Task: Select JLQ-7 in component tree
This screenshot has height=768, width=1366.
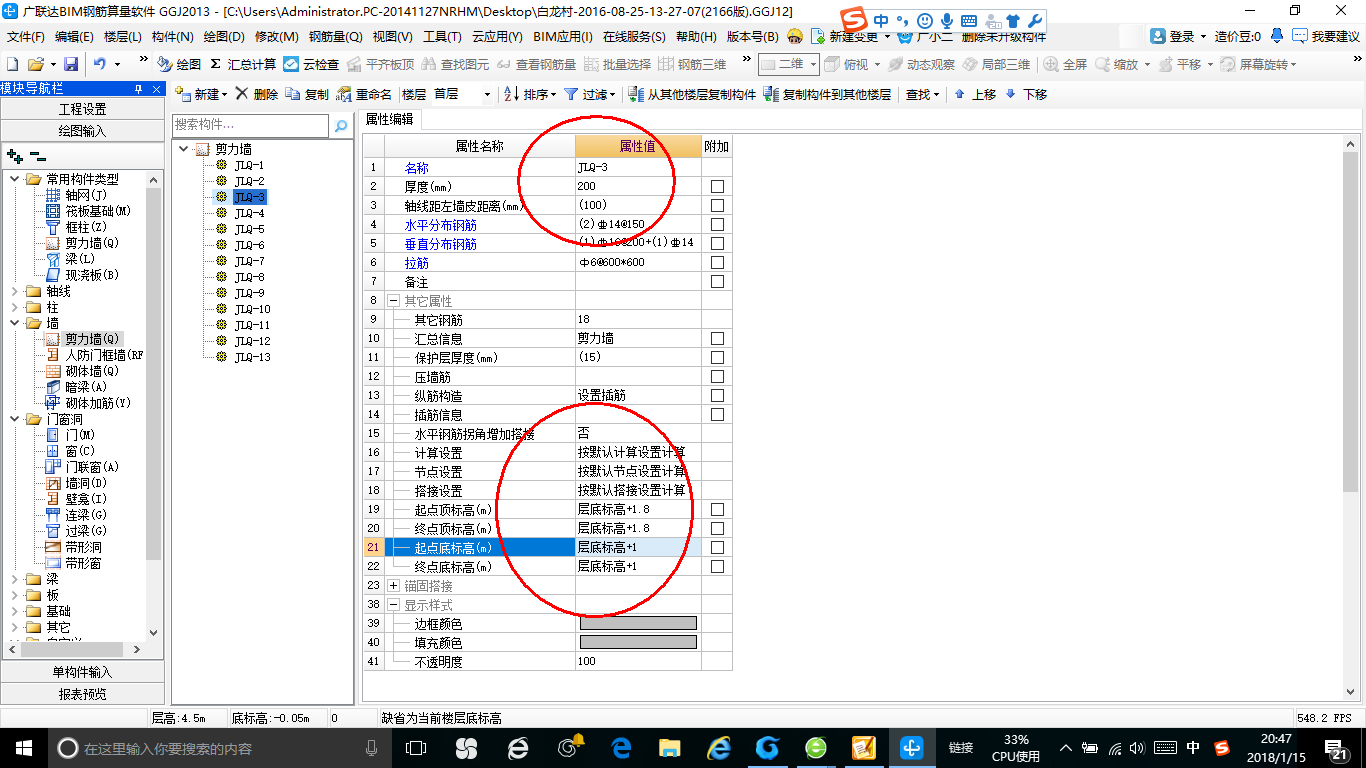Action: pos(249,261)
